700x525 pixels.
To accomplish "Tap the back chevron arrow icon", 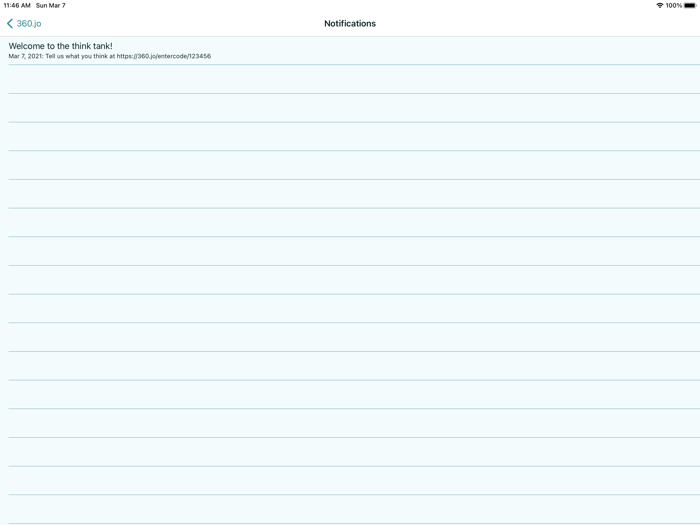I will click(10, 24).
